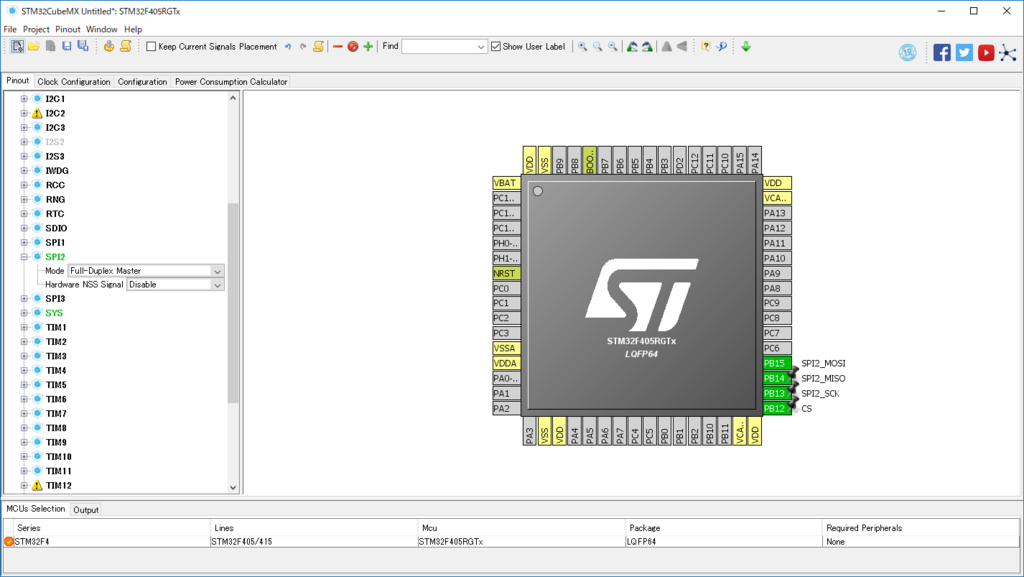Expand the RCC tree node

tap(24, 185)
